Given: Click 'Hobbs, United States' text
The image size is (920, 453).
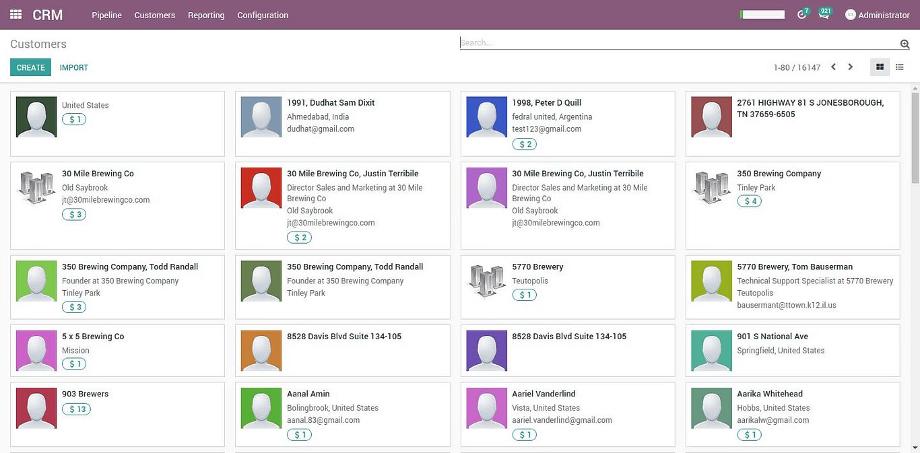Looking at the screenshot, I should (x=773, y=408).
